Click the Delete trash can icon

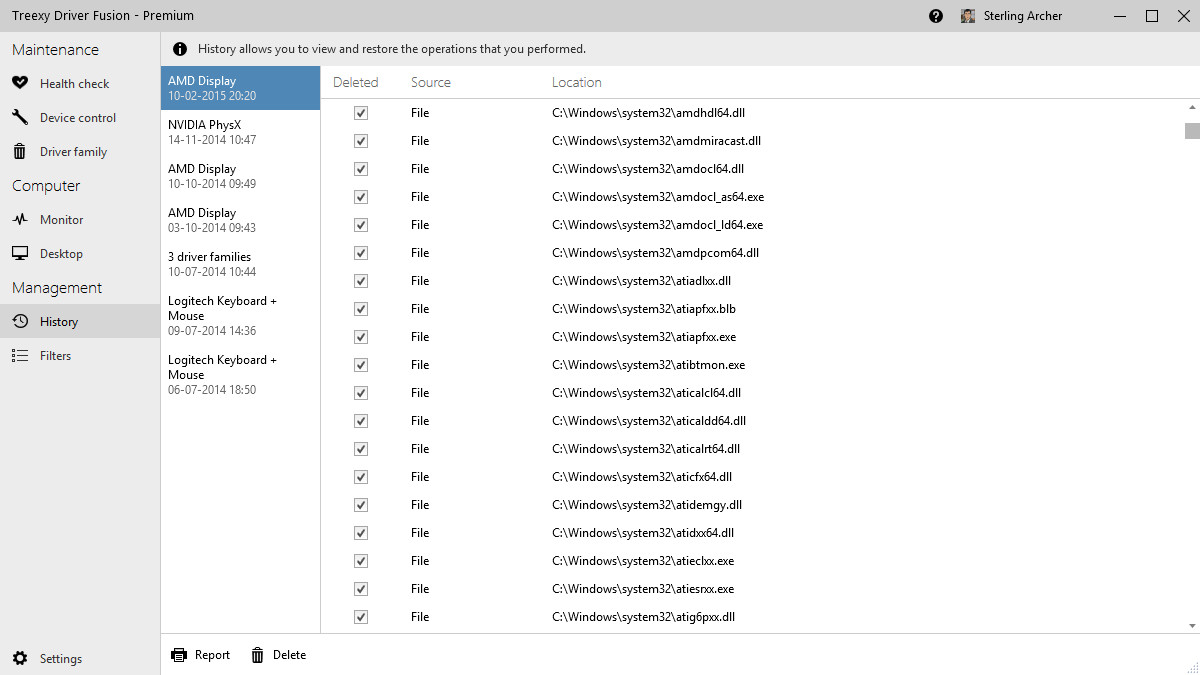click(257, 655)
